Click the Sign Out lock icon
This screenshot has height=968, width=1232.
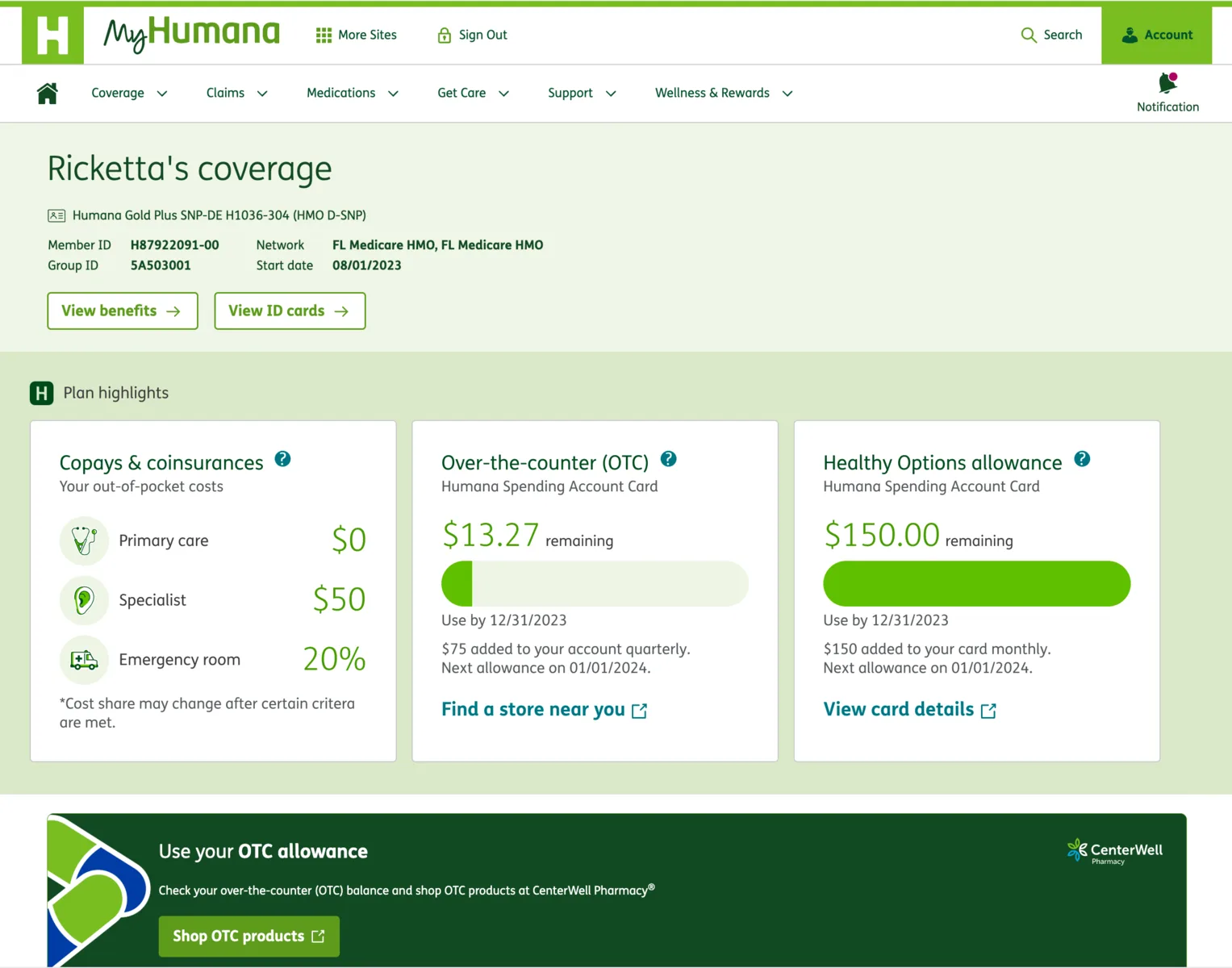coord(444,35)
